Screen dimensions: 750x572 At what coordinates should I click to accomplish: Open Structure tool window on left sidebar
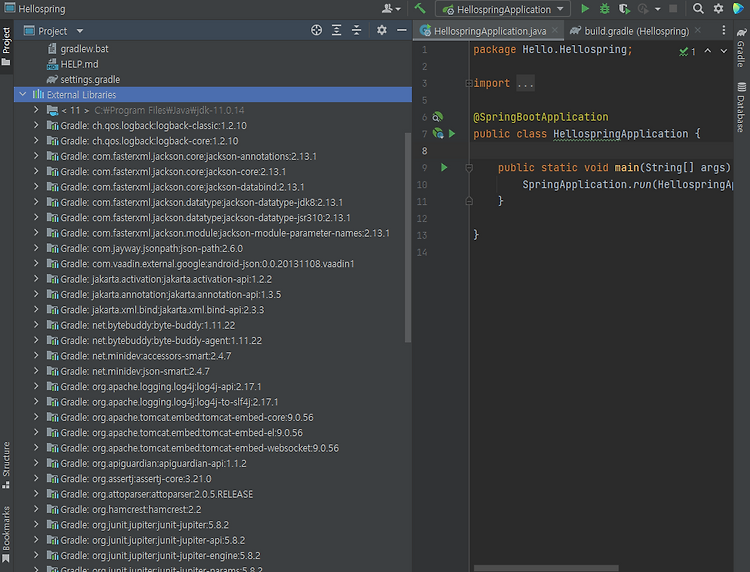pos(6,464)
